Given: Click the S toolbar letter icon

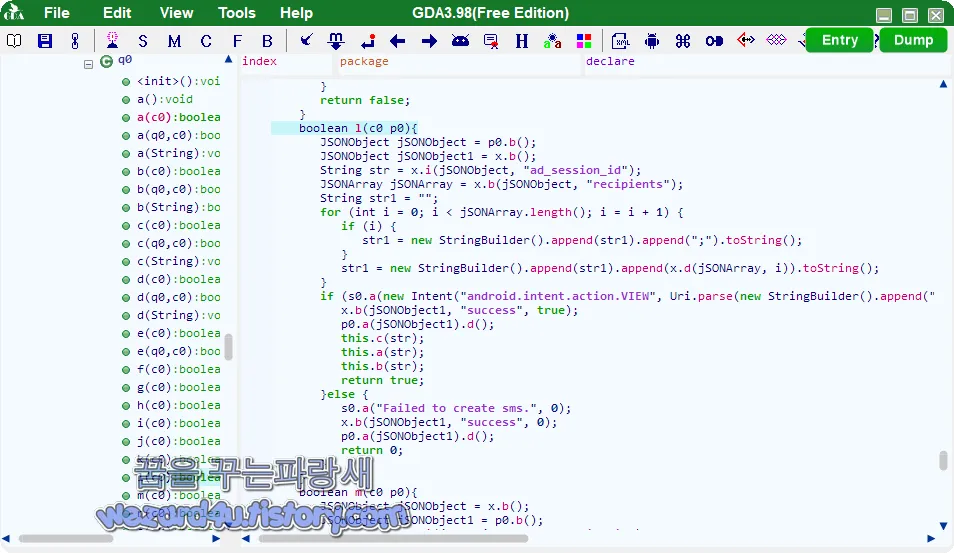Looking at the screenshot, I should 143,41.
